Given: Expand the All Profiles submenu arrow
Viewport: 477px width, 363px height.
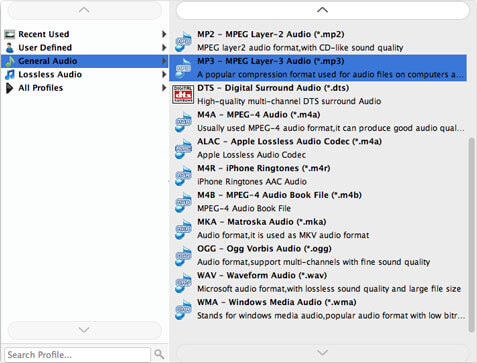Looking at the screenshot, I should tap(164, 88).
